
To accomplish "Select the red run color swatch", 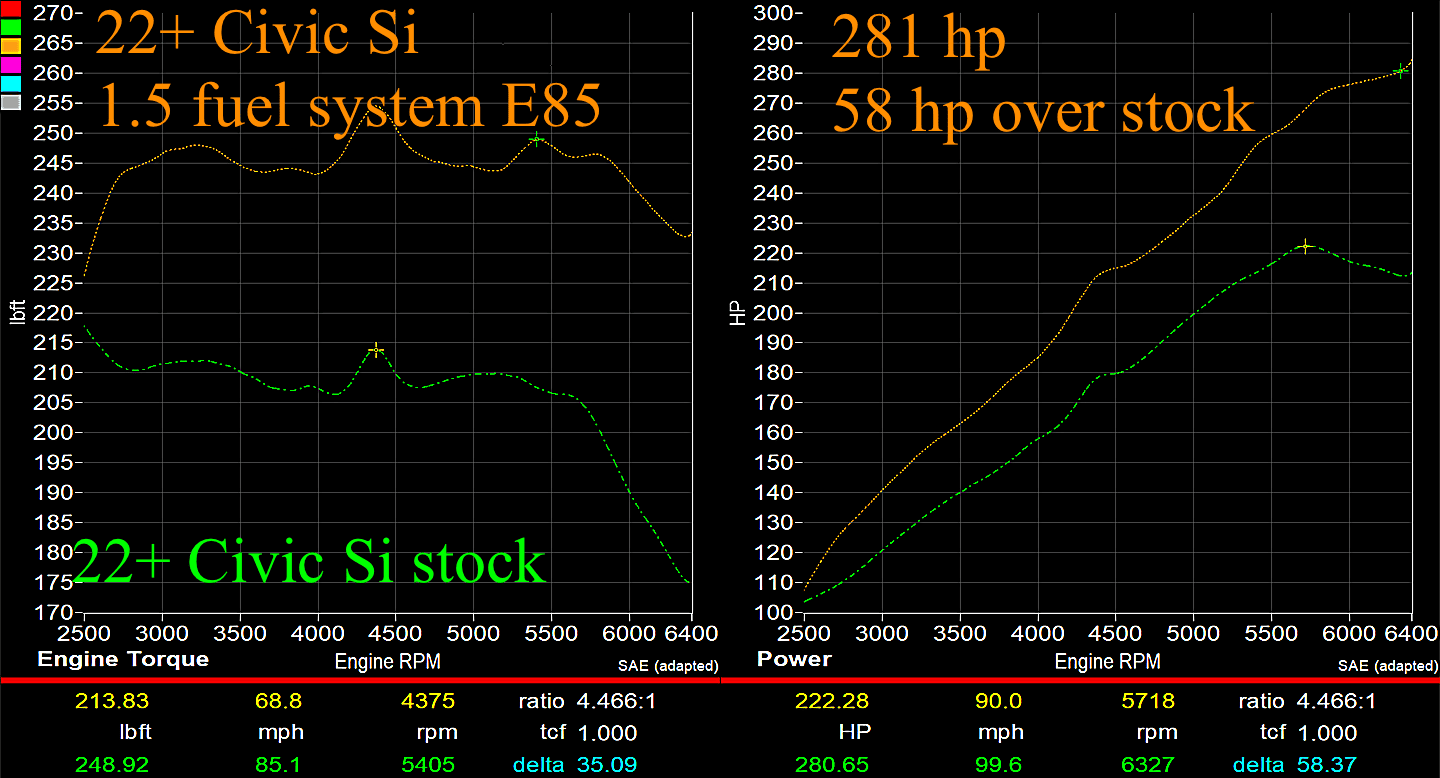I will pos(11,10).
